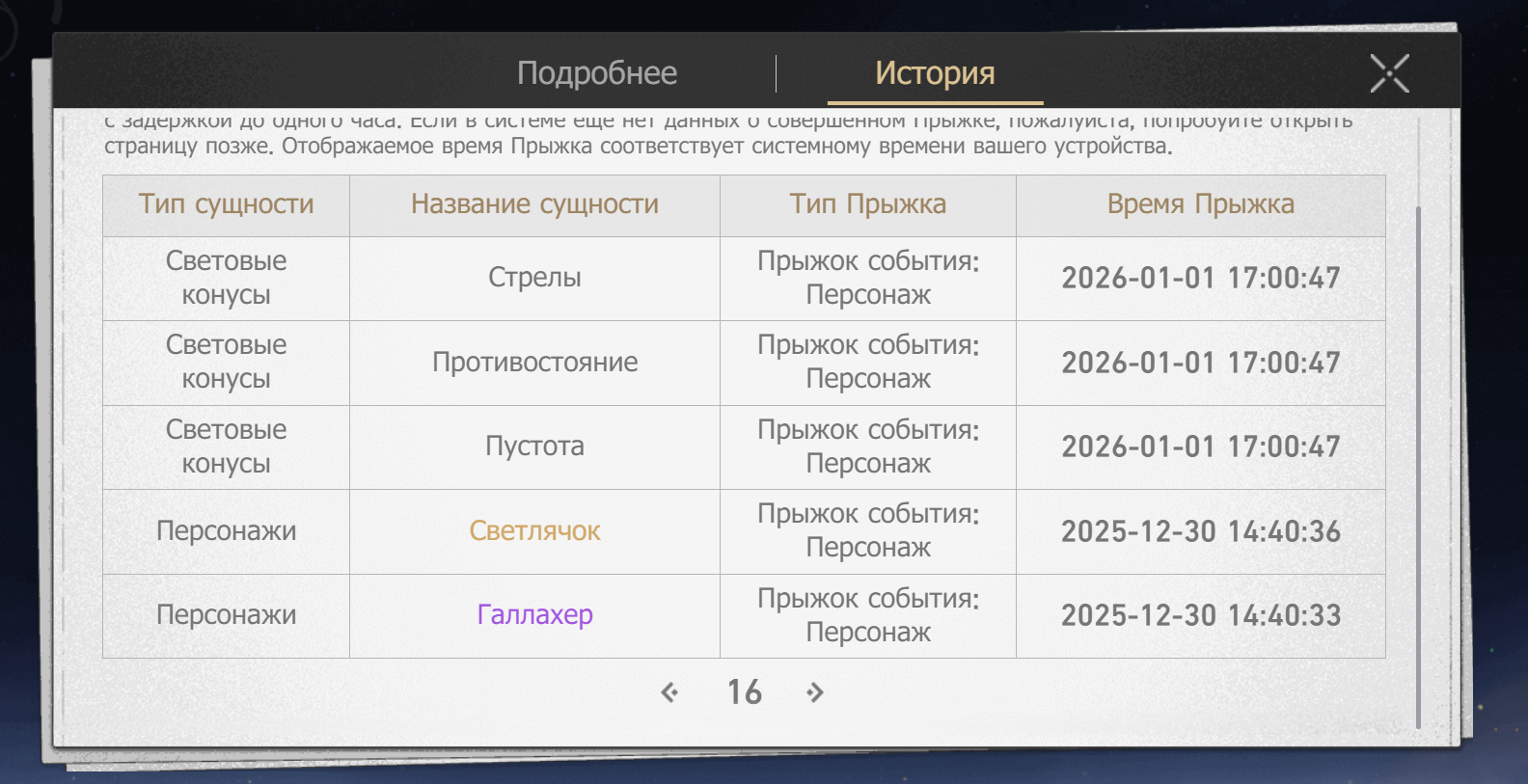Click the Светлячок character name

tap(534, 531)
